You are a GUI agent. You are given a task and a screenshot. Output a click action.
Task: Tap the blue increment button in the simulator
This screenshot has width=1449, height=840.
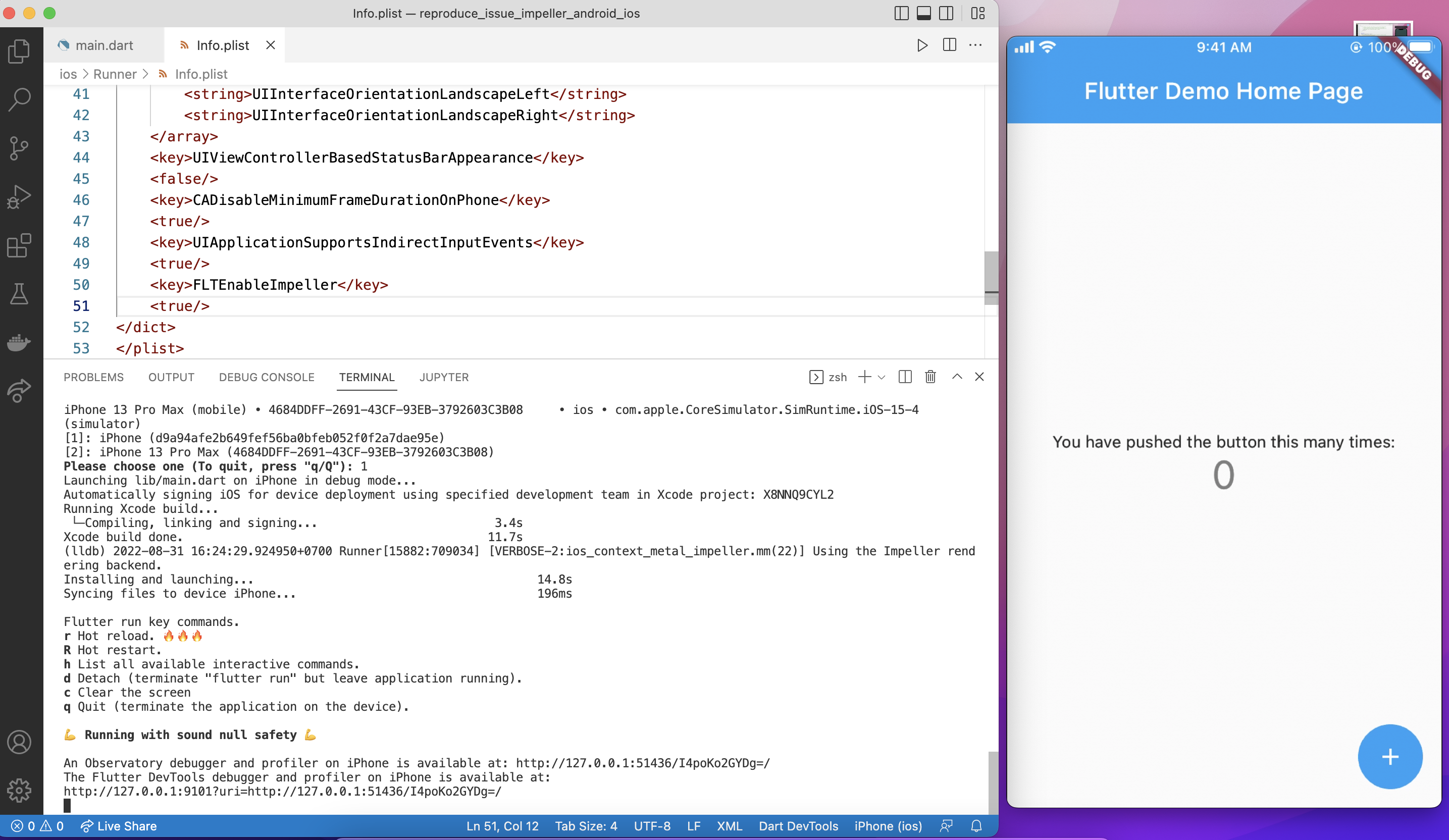tap(1390, 757)
